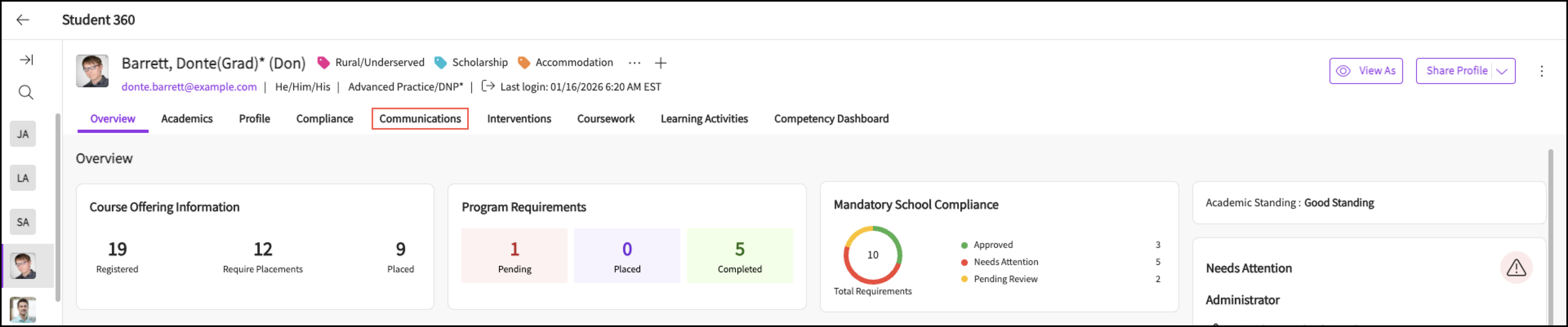
Task: Show more tags via ellipsis icon
Action: 634,63
